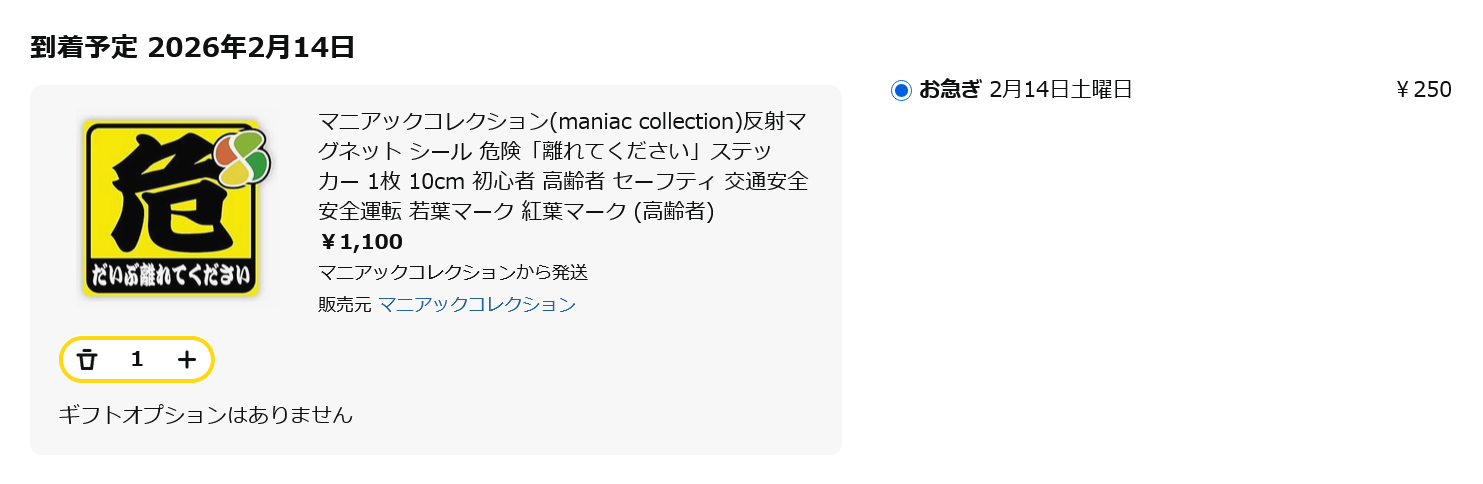The width and height of the screenshot is (1483, 484).
Task: Select the お急ぎ shipping radio button
Action: click(x=901, y=90)
